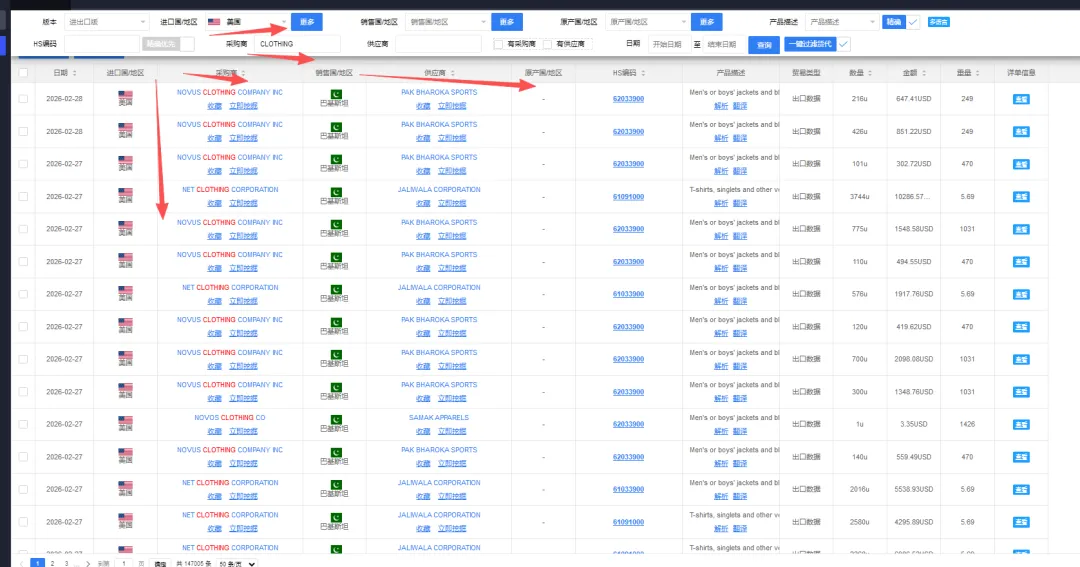Open detail view button for 426u row
Screen dimensions: 1080x567
[x=1021, y=132]
